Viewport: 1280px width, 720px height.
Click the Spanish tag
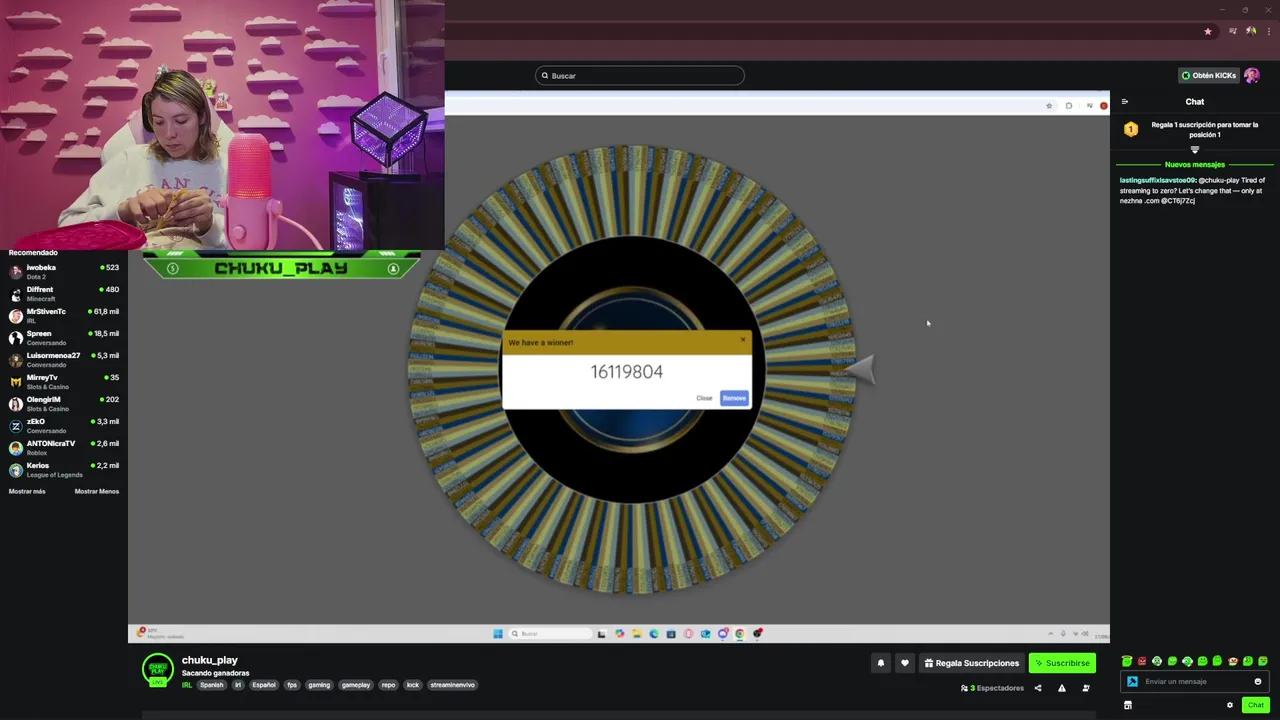tap(212, 686)
